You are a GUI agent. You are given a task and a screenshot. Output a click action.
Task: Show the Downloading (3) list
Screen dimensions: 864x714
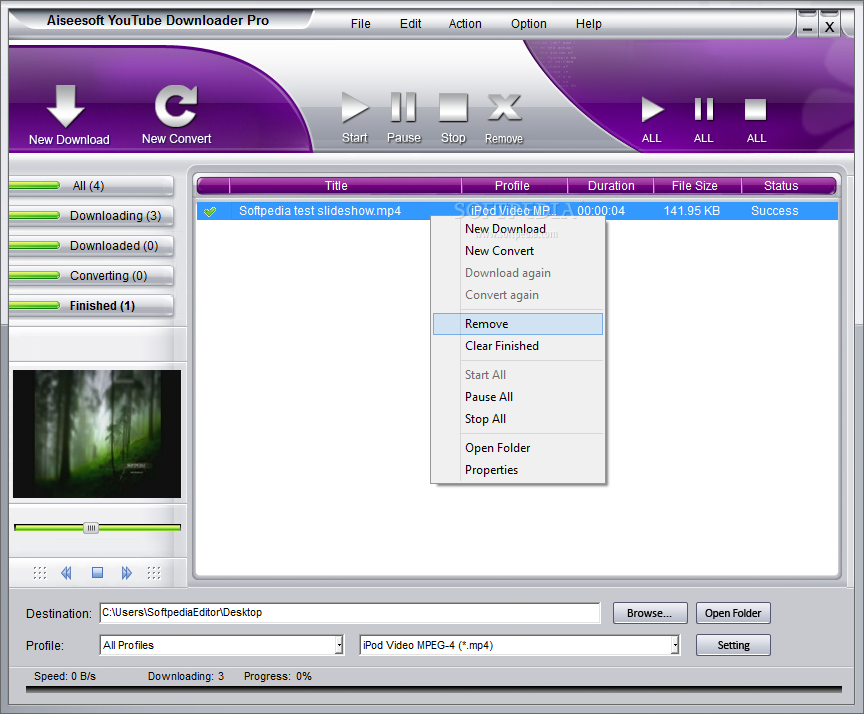point(91,215)
